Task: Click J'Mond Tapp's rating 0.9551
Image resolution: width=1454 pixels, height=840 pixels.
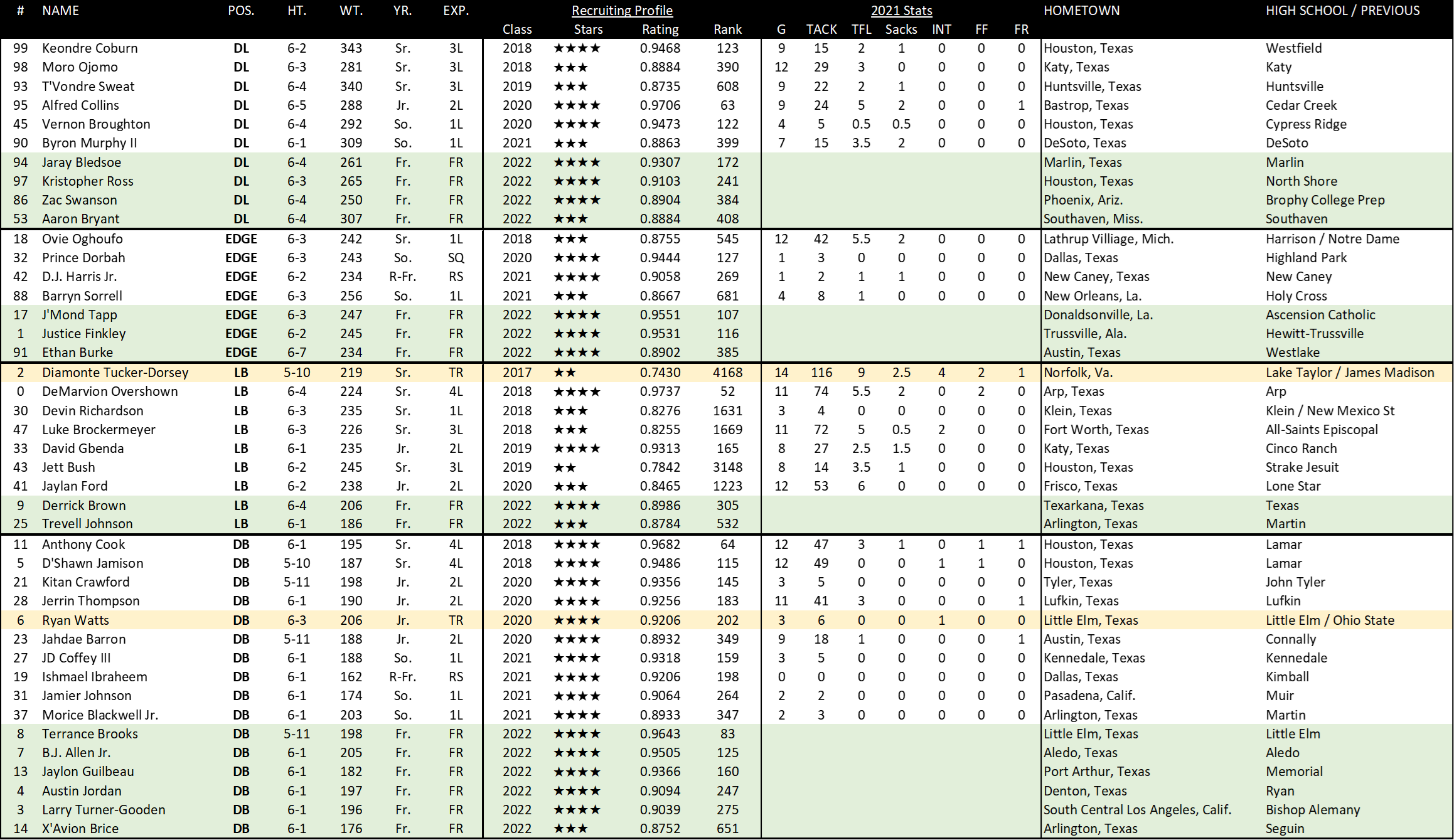Action: coord(660,315)
